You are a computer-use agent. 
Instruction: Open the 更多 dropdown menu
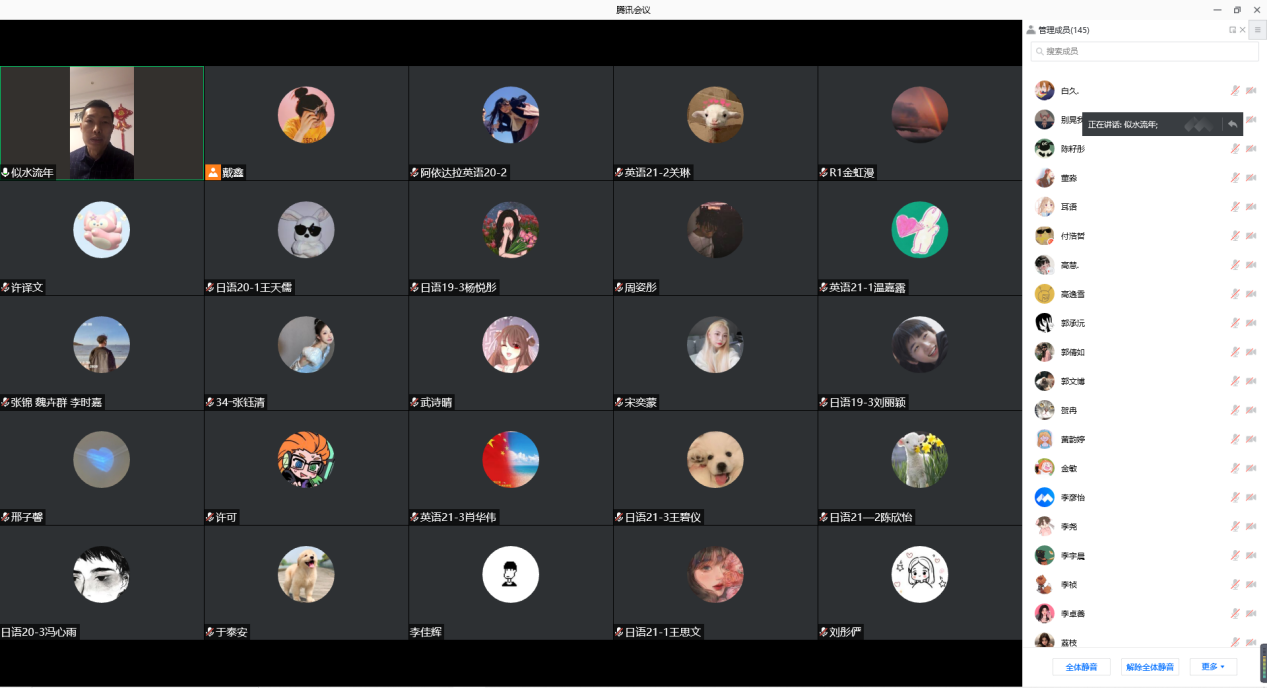point(1213,666)
